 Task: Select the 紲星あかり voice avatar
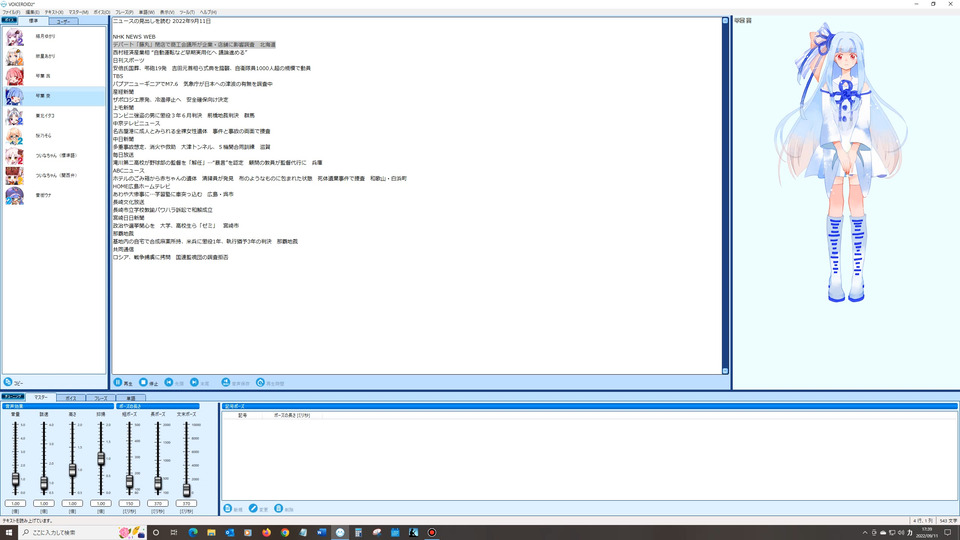tap(15, 56)
